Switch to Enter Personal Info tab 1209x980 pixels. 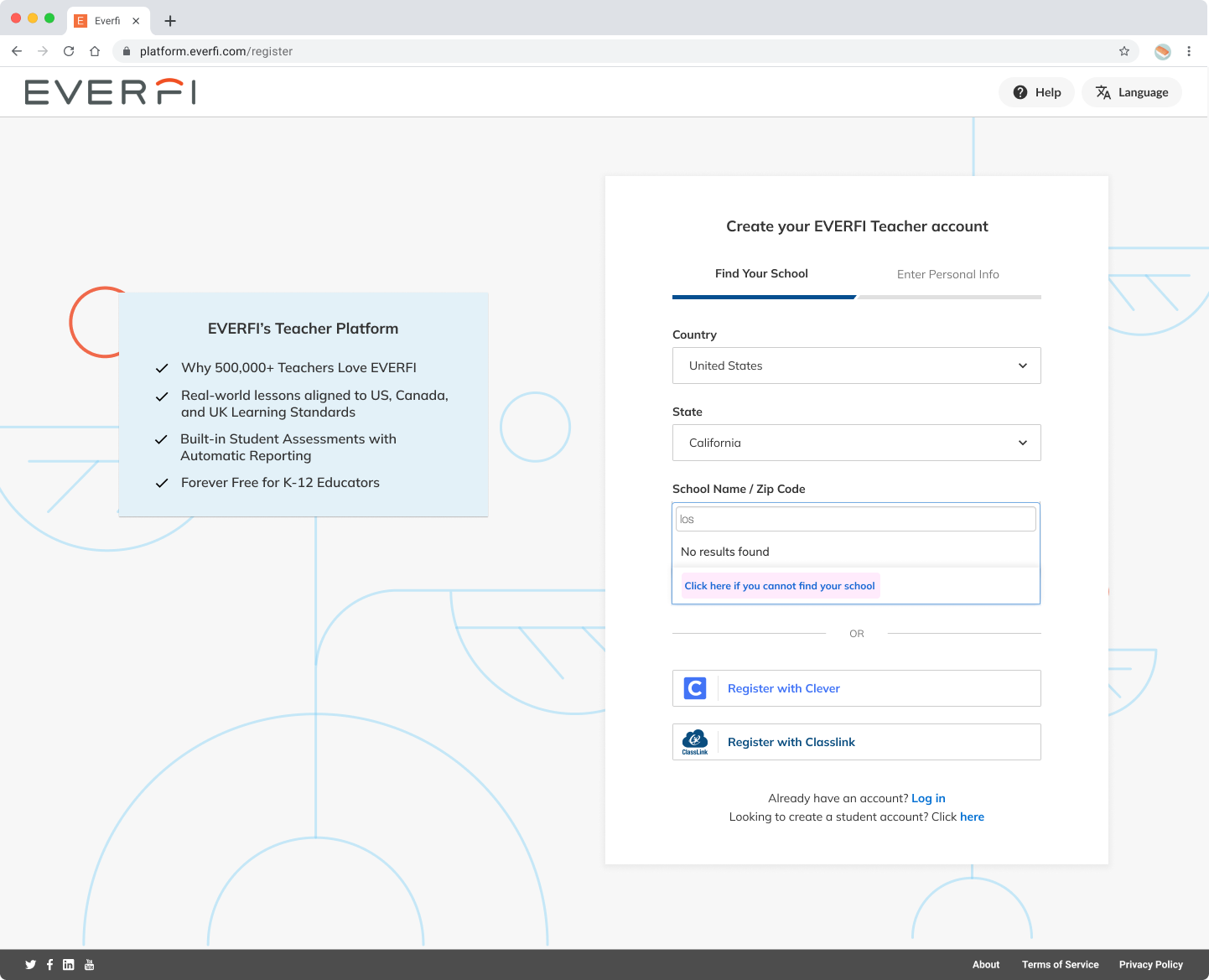(948, 274)
